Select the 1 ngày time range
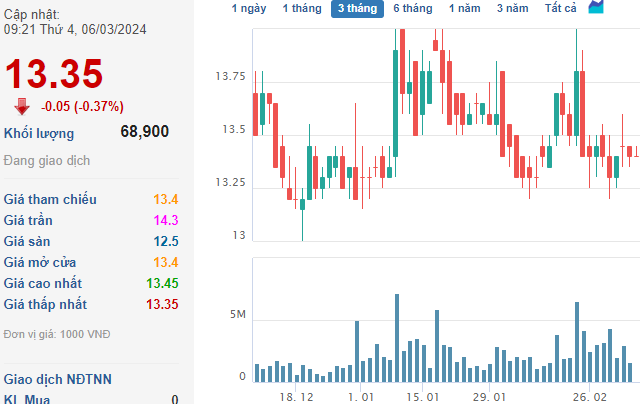640x404 pixels. 249,9
